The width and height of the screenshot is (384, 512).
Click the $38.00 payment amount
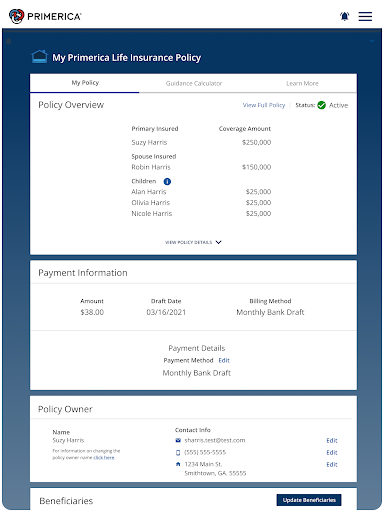click(92, 312)
